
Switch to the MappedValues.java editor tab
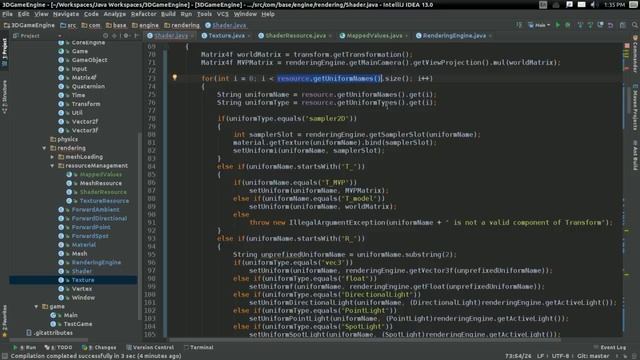(x=374, y=36)
